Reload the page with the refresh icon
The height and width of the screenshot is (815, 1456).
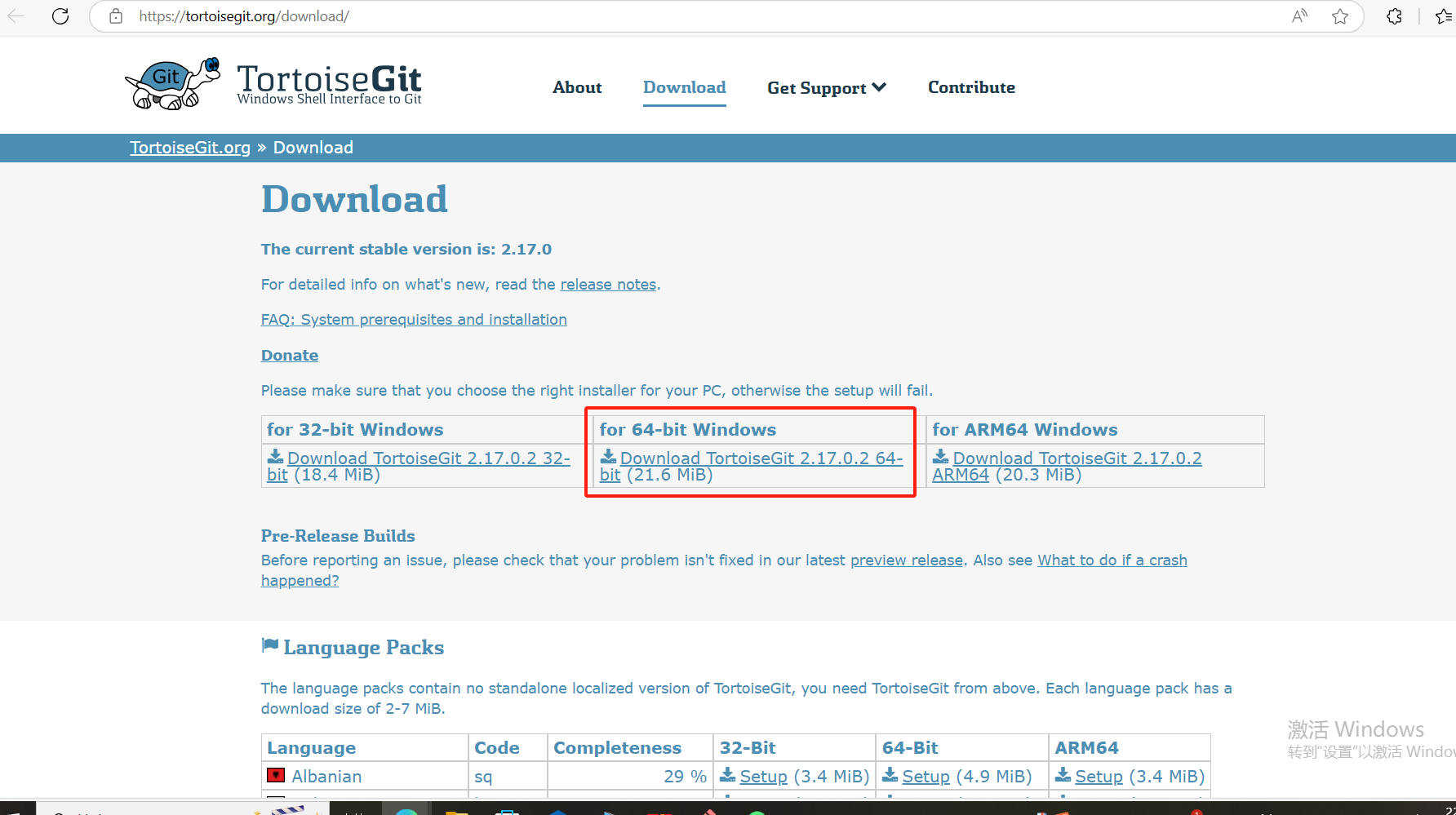[x=60, y=16]
